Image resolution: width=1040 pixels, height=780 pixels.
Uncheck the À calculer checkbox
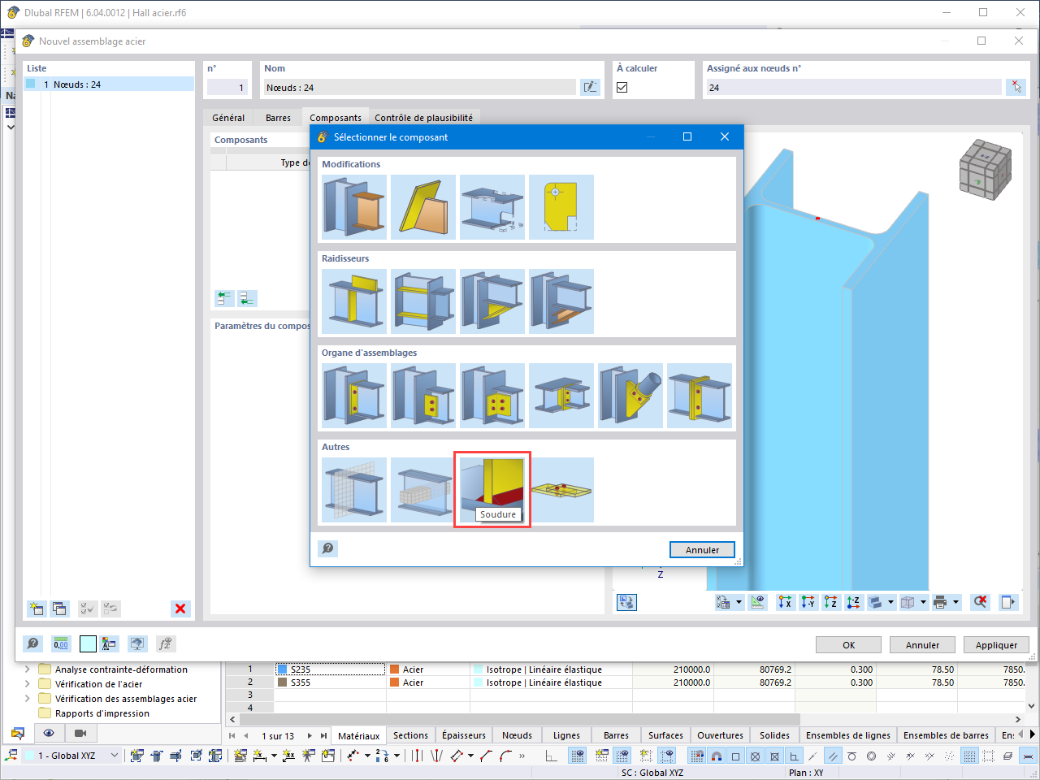click(x=622, y=87)
